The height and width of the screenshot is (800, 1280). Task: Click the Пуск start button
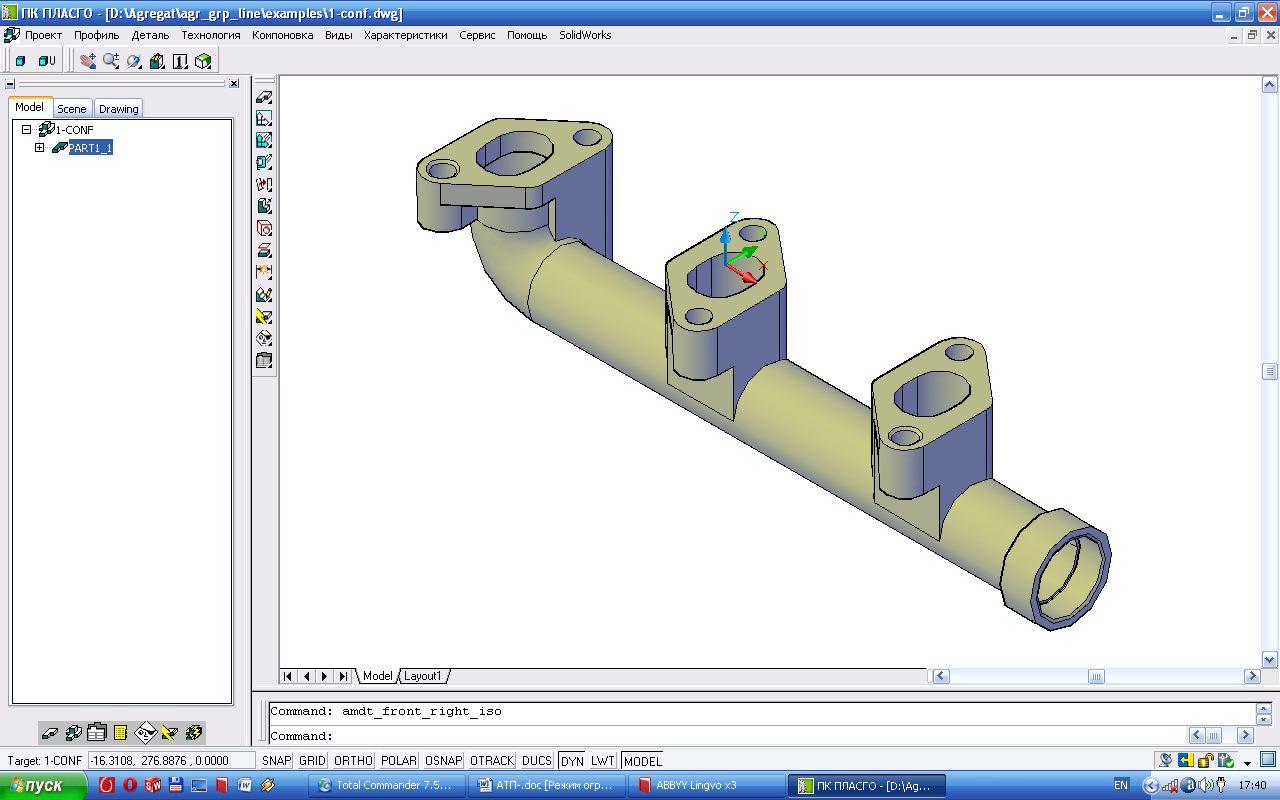44,785
